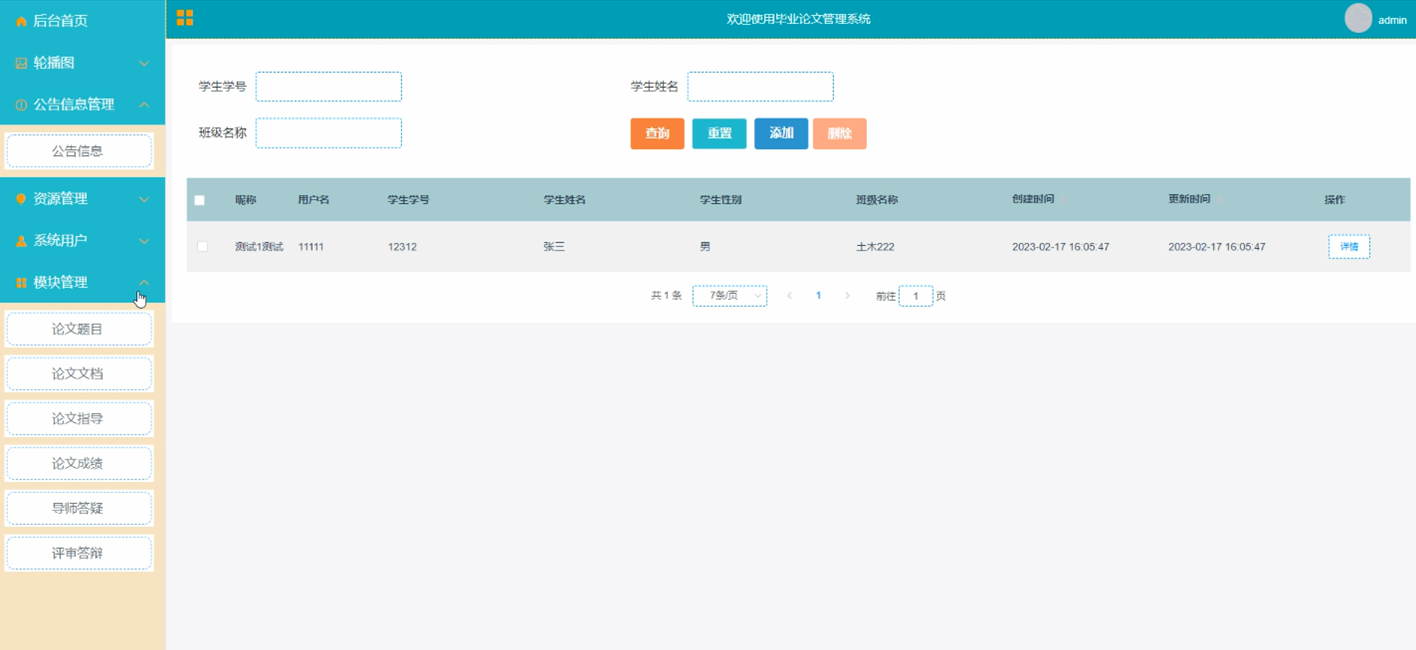Open the 论文成绩 submenu item
Image resolution: width=1416 pixels, height=650 pixels.
79,464
